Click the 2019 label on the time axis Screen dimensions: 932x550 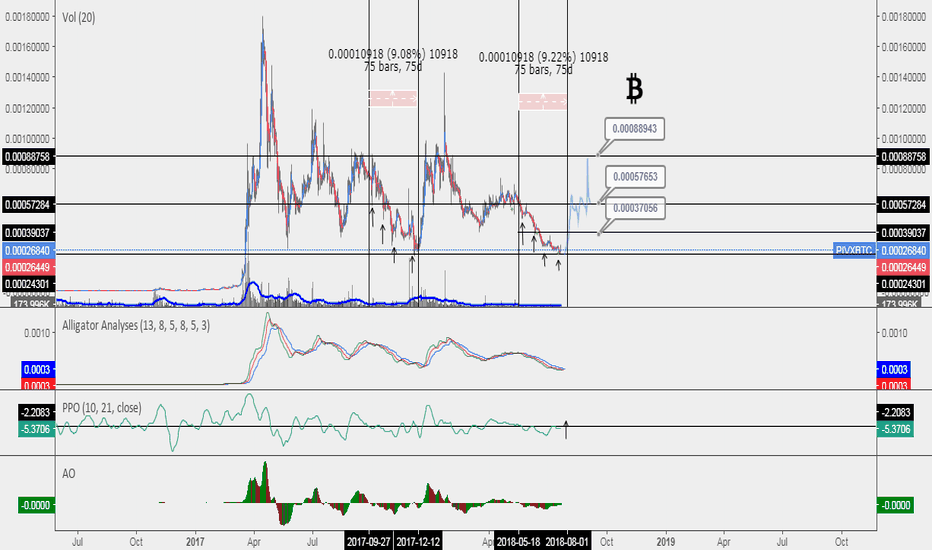click(x=665, y=542)
